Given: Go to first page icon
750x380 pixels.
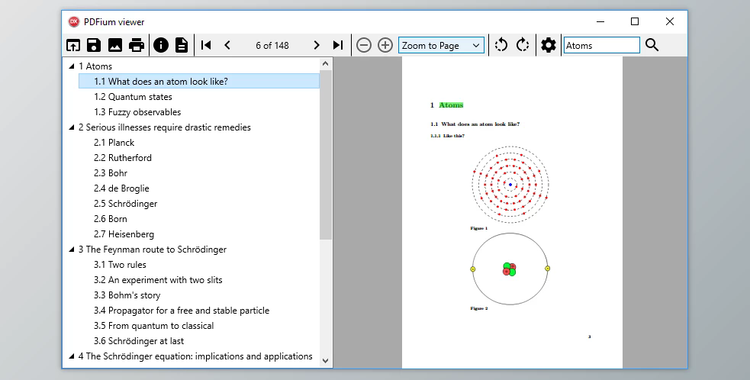Looking at the screenshot, I should coord(206,45).
